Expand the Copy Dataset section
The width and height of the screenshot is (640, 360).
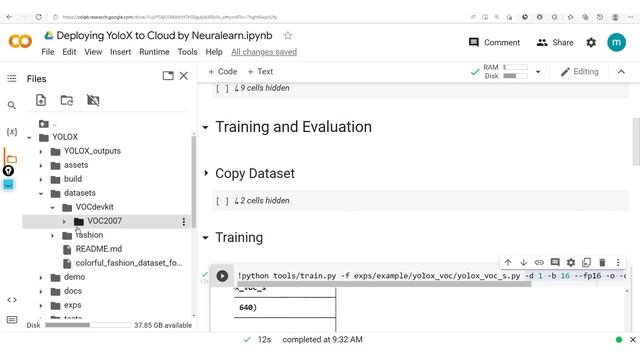click(x=206, y=173)
